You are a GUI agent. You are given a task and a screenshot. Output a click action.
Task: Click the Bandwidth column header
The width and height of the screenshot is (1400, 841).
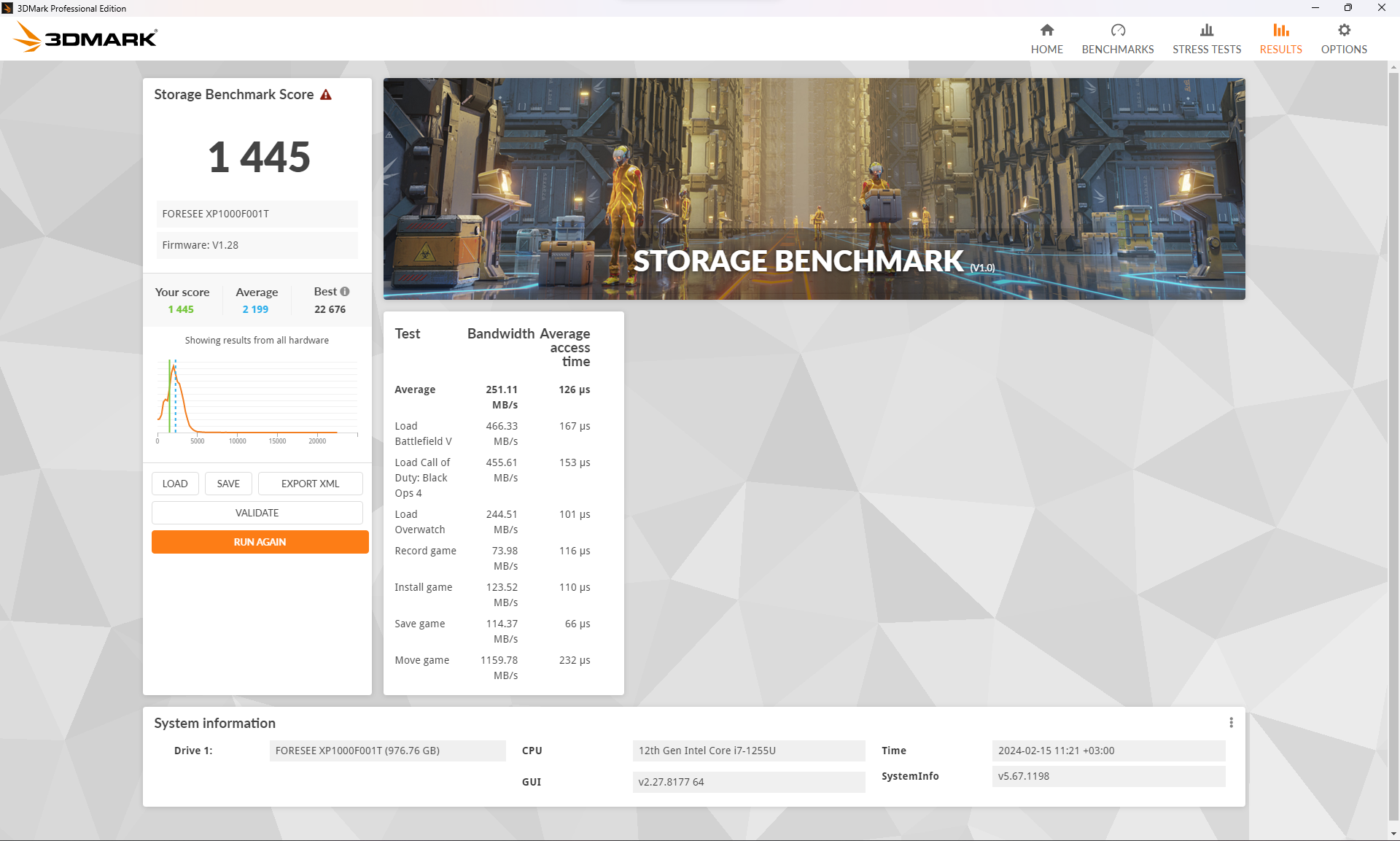(x=501, y=333)
